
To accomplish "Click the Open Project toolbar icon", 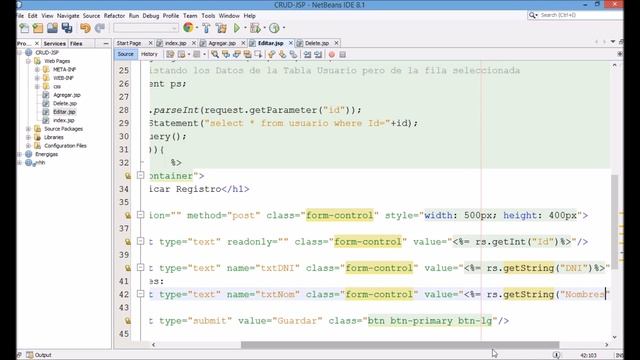I will (x=52, y=28).
